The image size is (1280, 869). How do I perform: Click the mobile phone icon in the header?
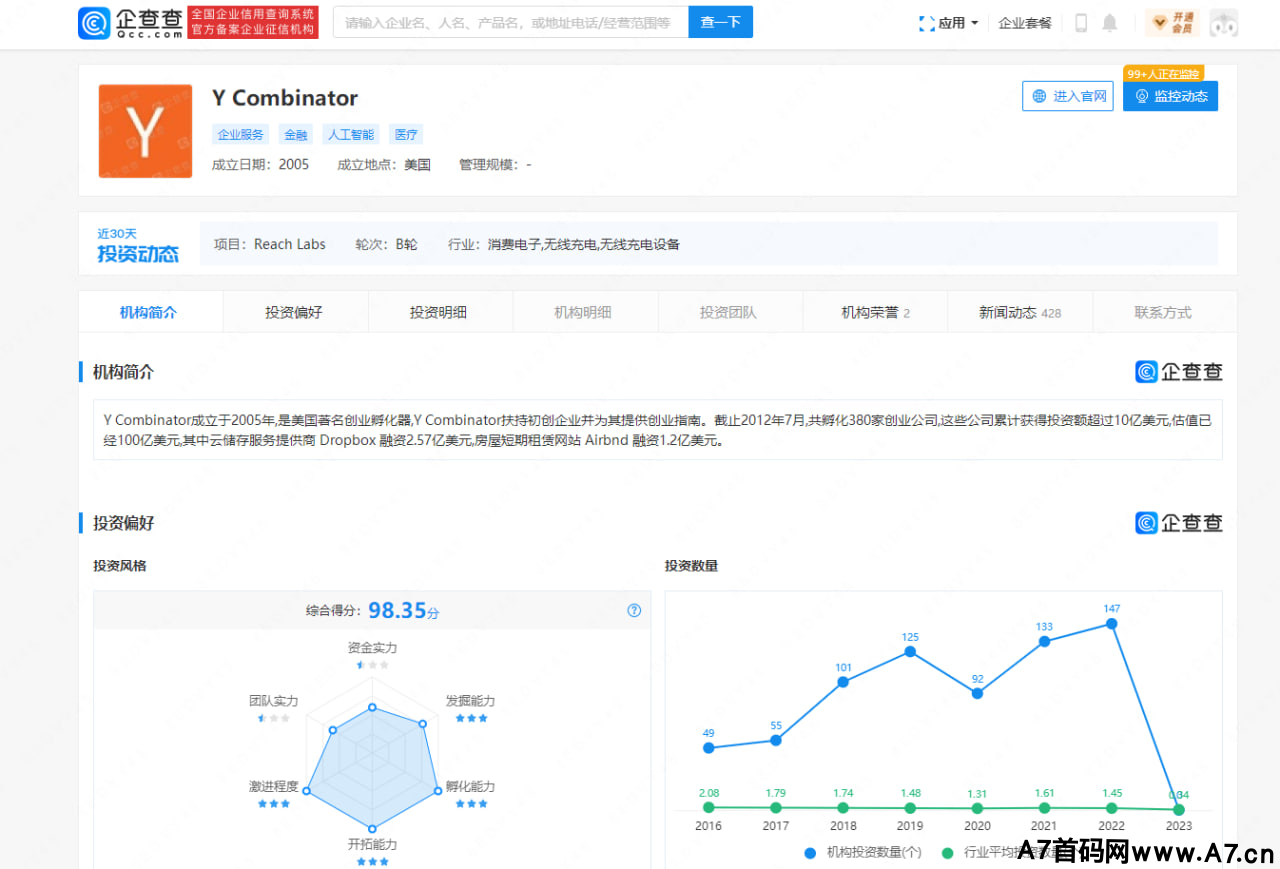coord(1081,23)
